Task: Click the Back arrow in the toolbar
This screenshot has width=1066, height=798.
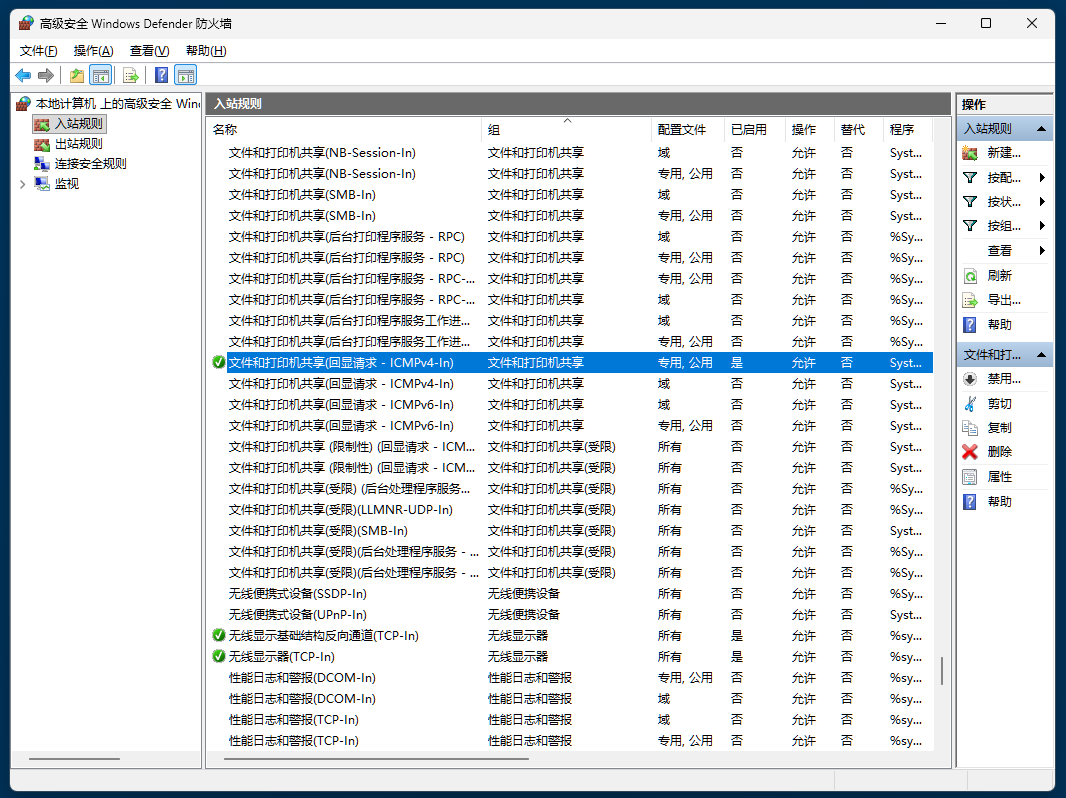Action: (x=23, y=75)
